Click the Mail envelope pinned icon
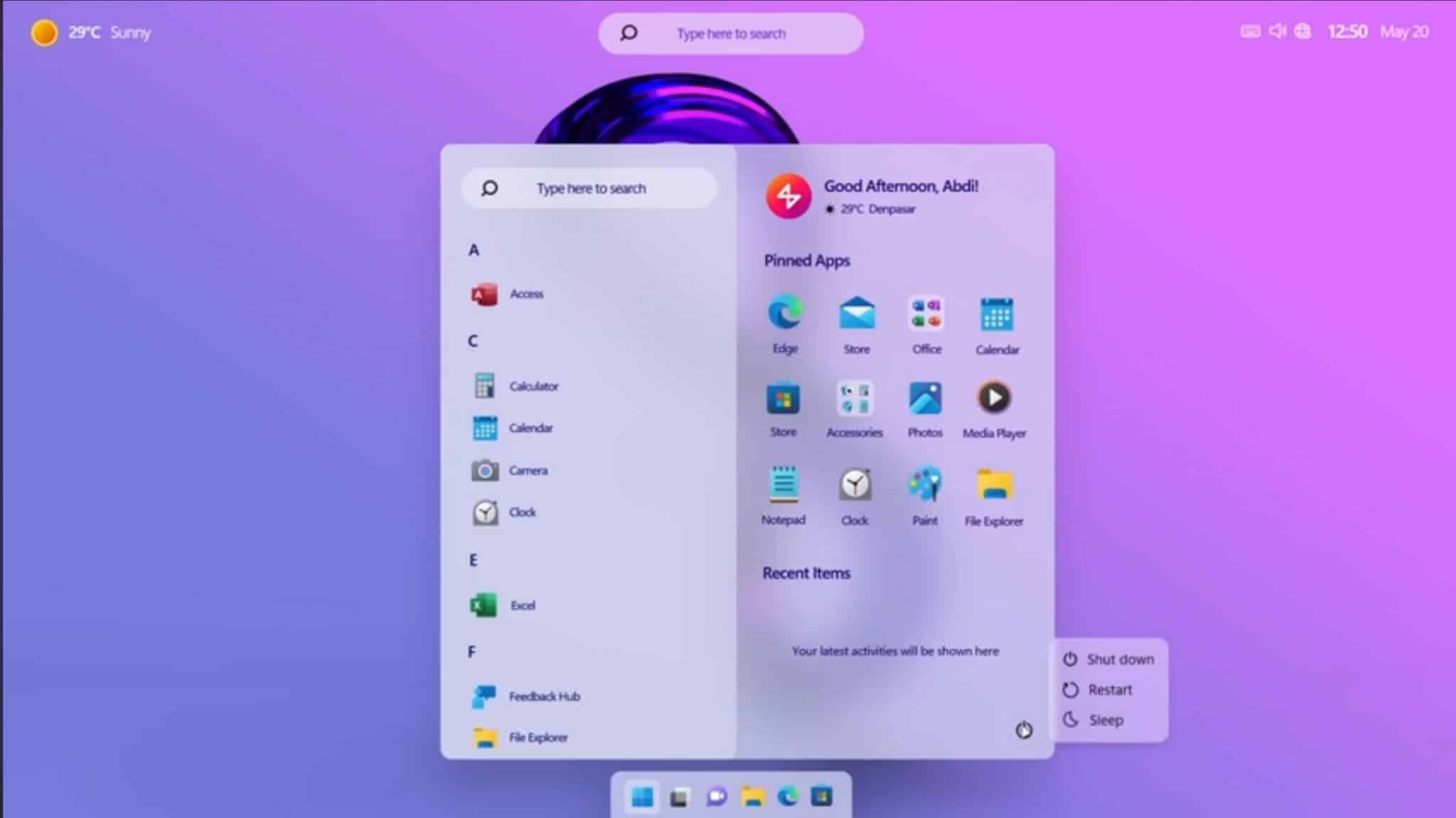The width and height of the screenshot is (1456, 818). (857, 314)
